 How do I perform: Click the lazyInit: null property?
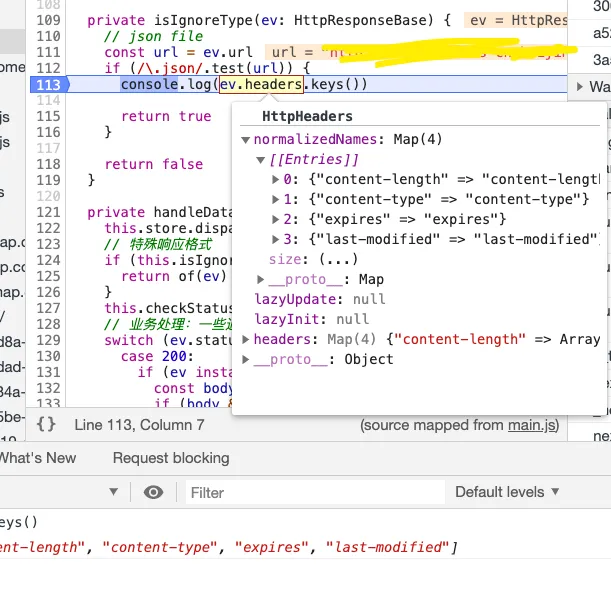311,319
